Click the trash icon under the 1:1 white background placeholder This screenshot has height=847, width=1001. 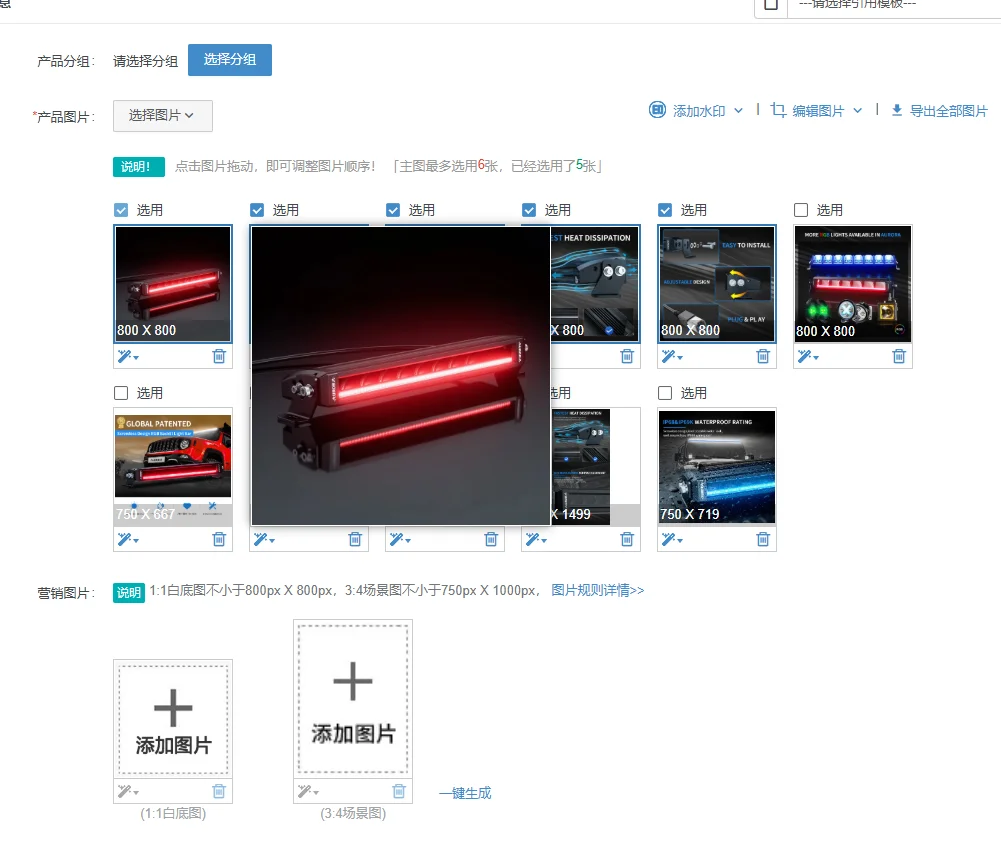click(x=219, y=791)
